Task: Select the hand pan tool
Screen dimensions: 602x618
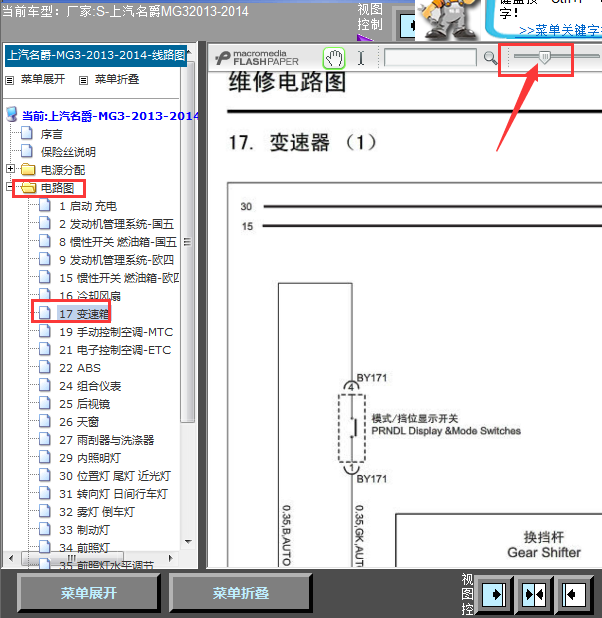Action: 333,59
